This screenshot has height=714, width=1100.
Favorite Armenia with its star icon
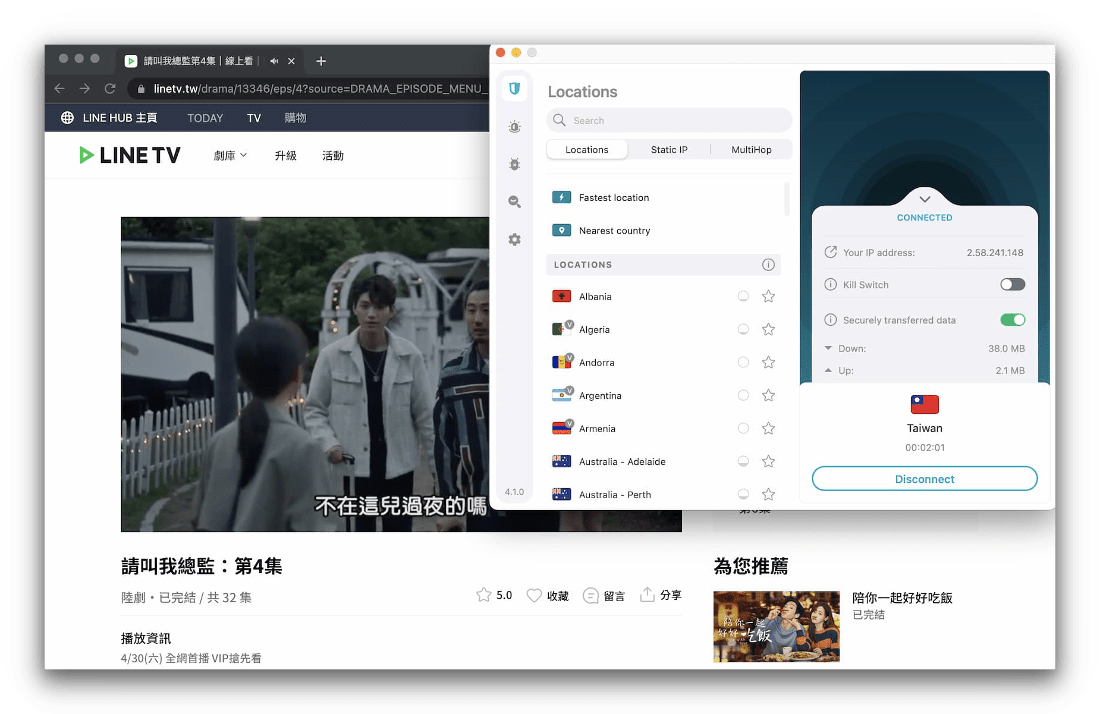(768, 428)
